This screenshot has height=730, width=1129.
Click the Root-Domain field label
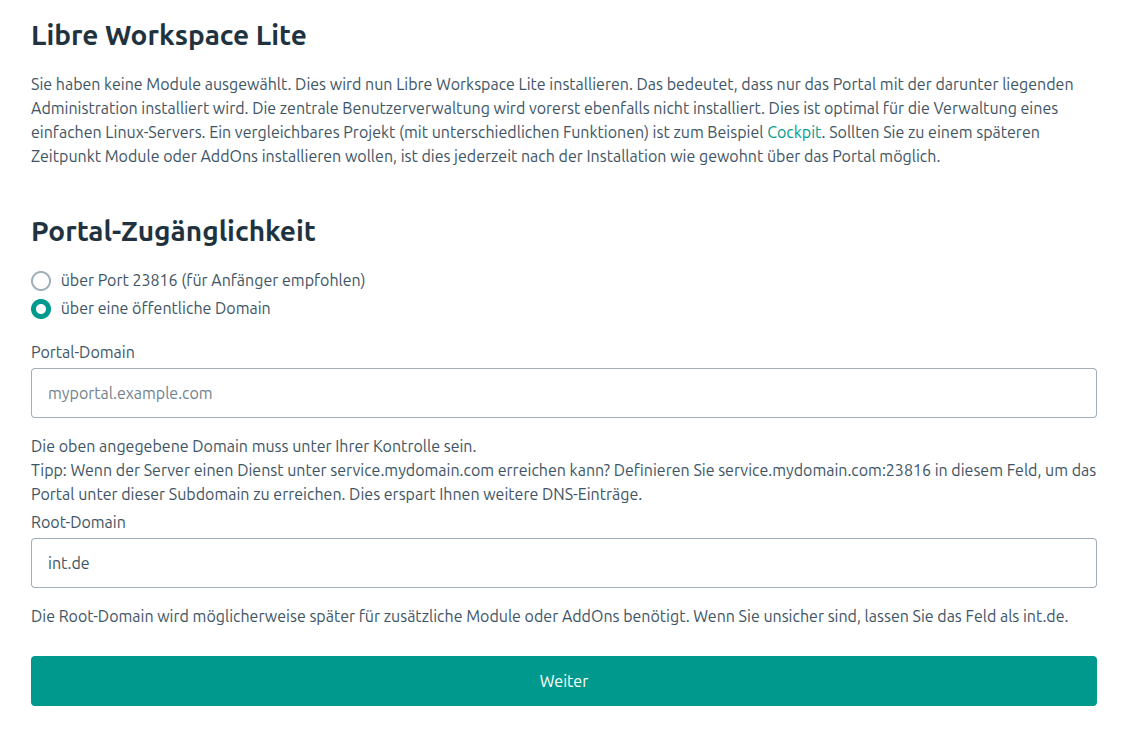78,522
